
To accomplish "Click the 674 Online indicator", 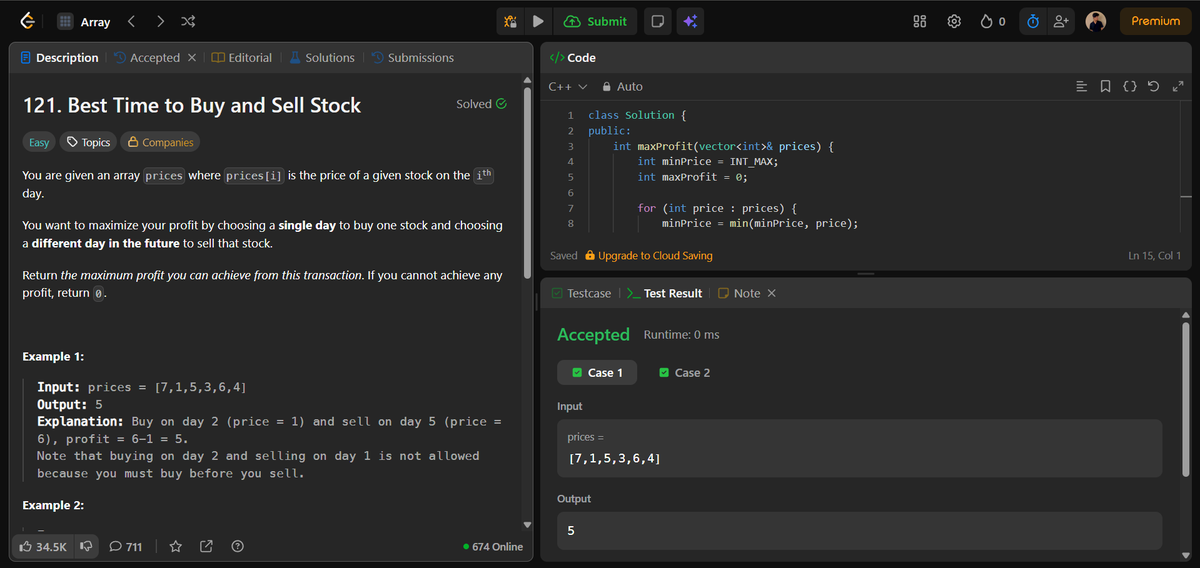I will [493, 547].
